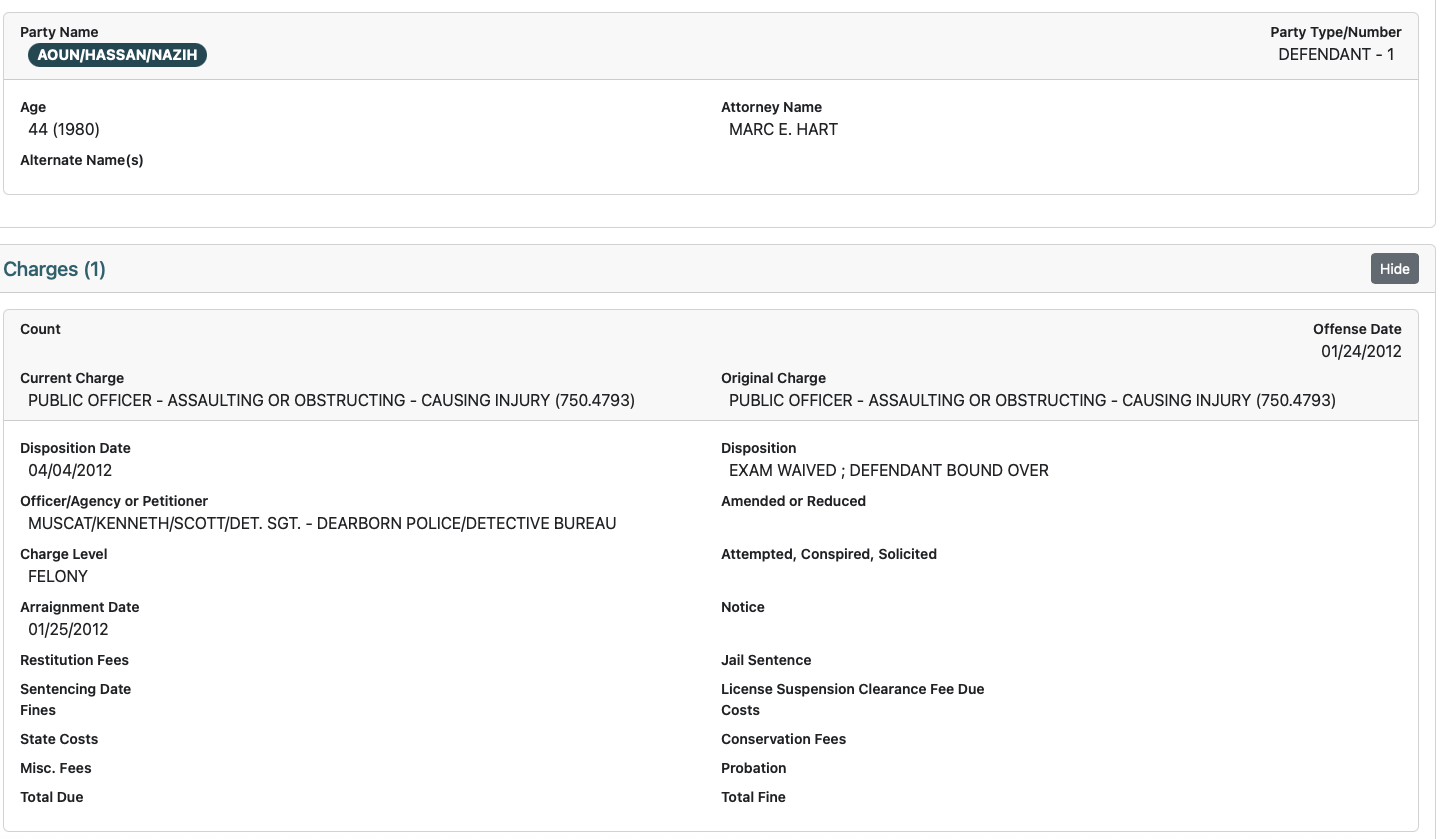Click the Restitution Fees label
Viewport: 1447px width, 839px height.
74,660
